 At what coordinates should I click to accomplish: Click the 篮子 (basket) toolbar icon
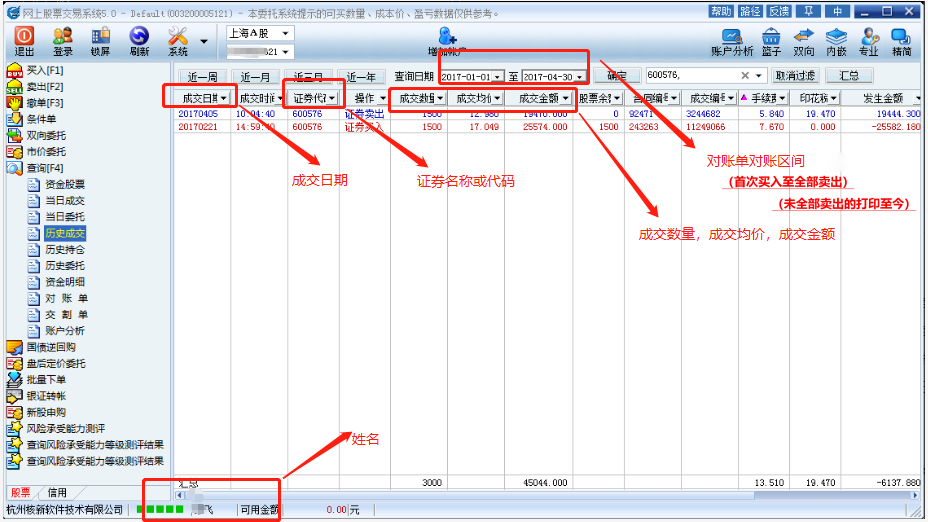771,41
